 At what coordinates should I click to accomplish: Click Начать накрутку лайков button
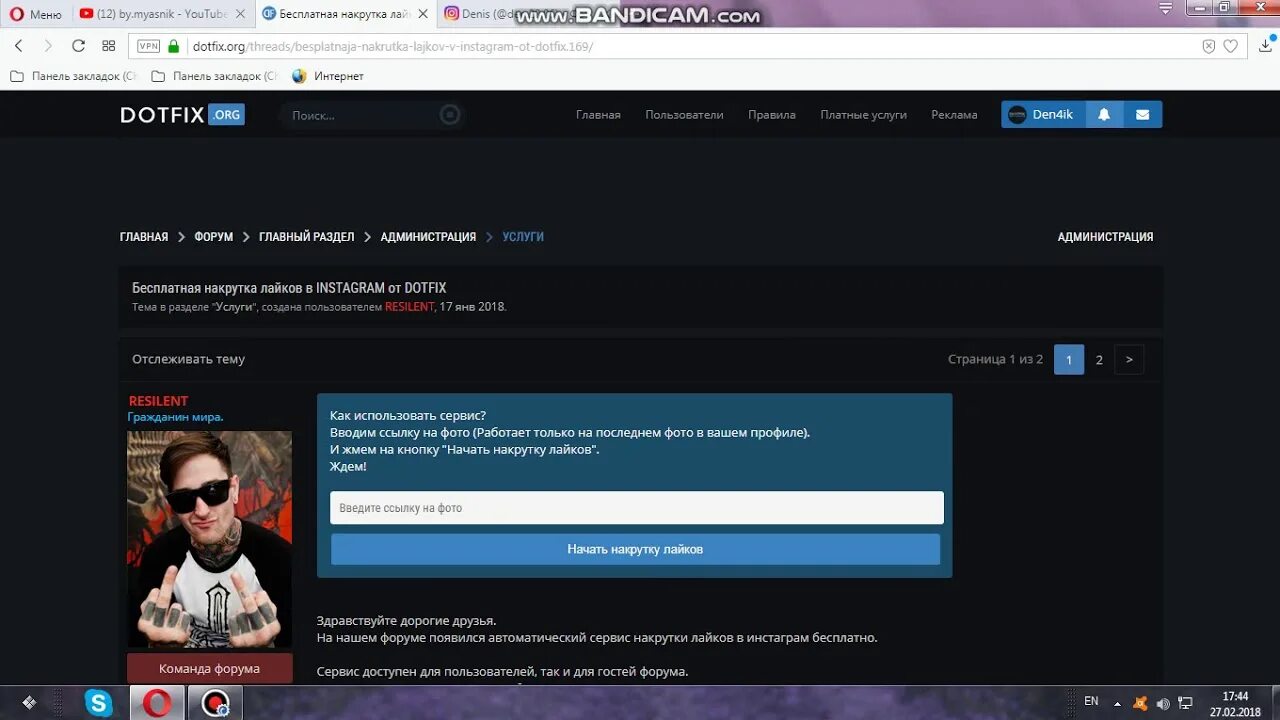[x=635, y=549]
